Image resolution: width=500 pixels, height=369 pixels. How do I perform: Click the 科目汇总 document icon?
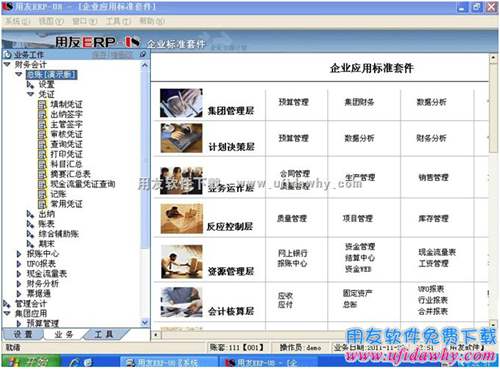pyautogui.click(x=42, y=164)
